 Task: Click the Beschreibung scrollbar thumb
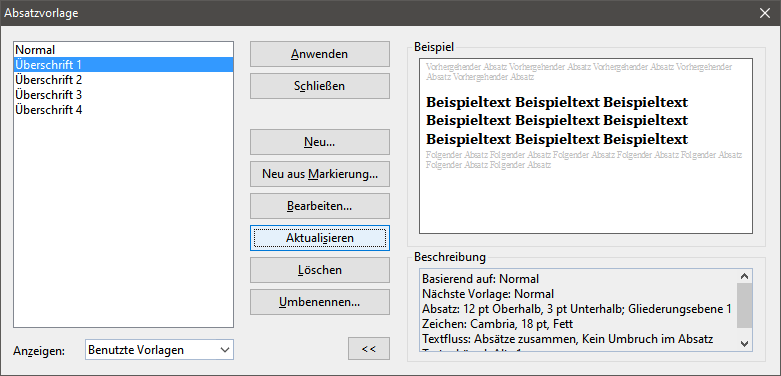745,305
